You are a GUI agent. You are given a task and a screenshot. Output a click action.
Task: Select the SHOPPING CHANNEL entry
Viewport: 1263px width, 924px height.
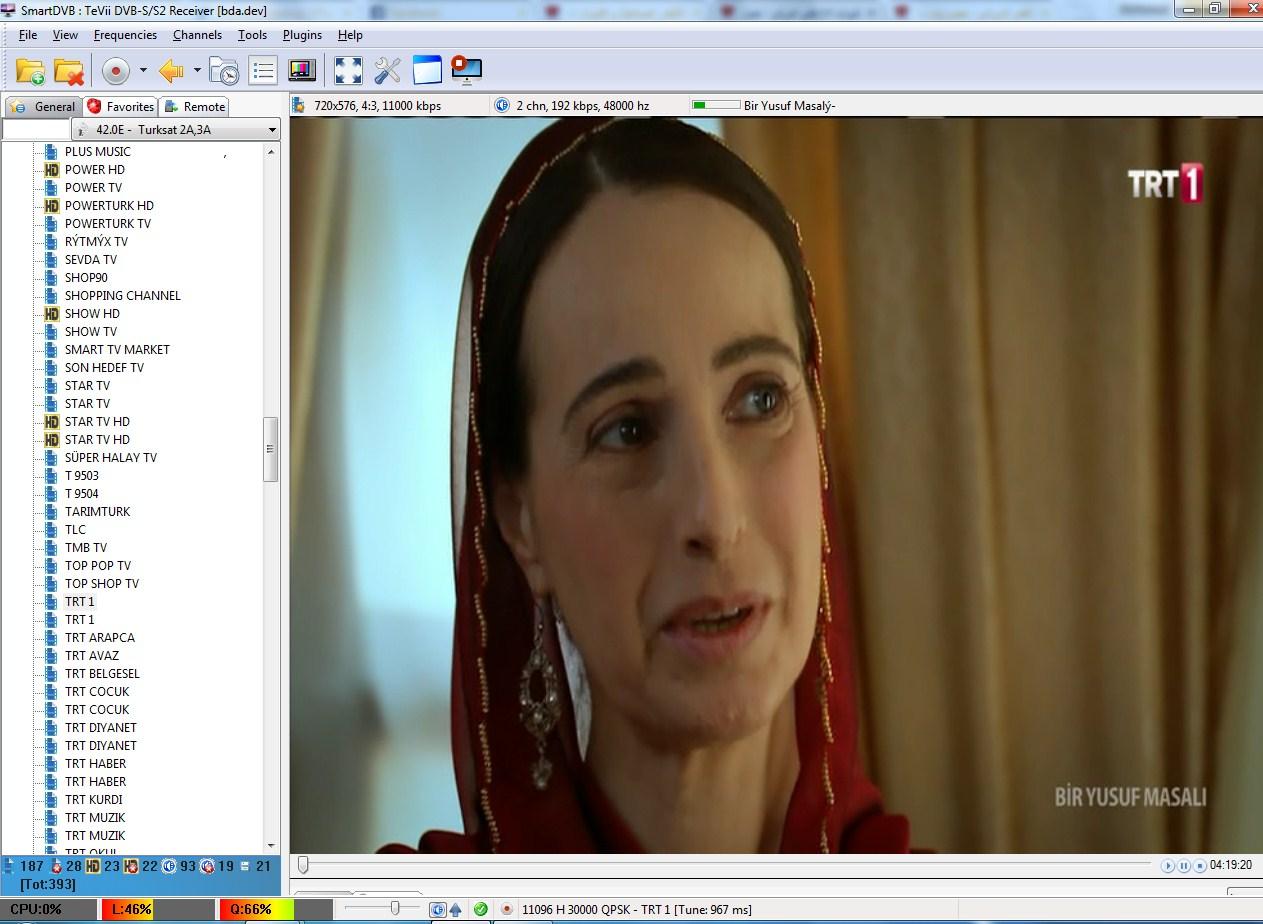pyautogui.click(x=123, y=296)
